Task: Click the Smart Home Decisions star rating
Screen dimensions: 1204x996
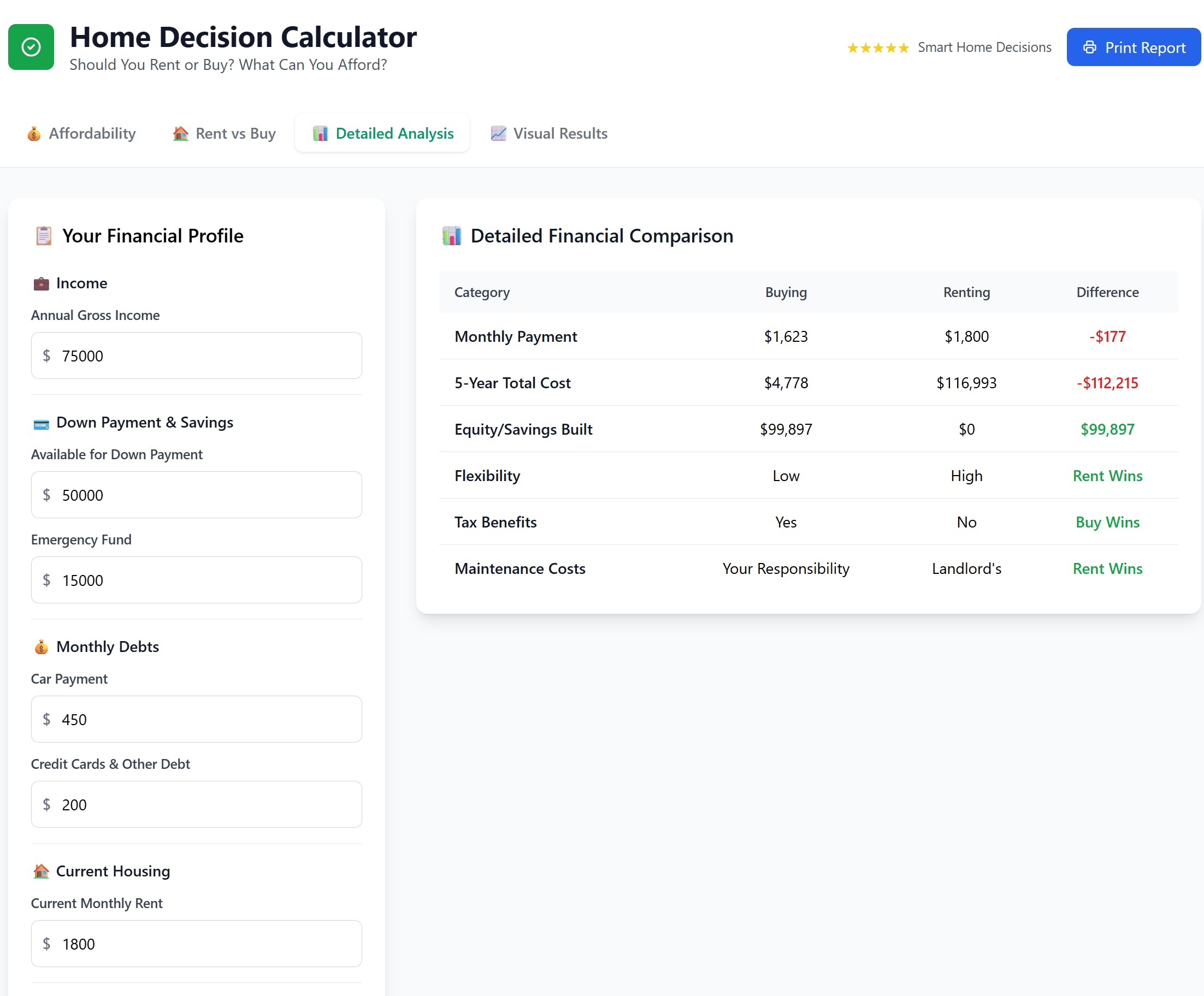Action: point(877,47)
